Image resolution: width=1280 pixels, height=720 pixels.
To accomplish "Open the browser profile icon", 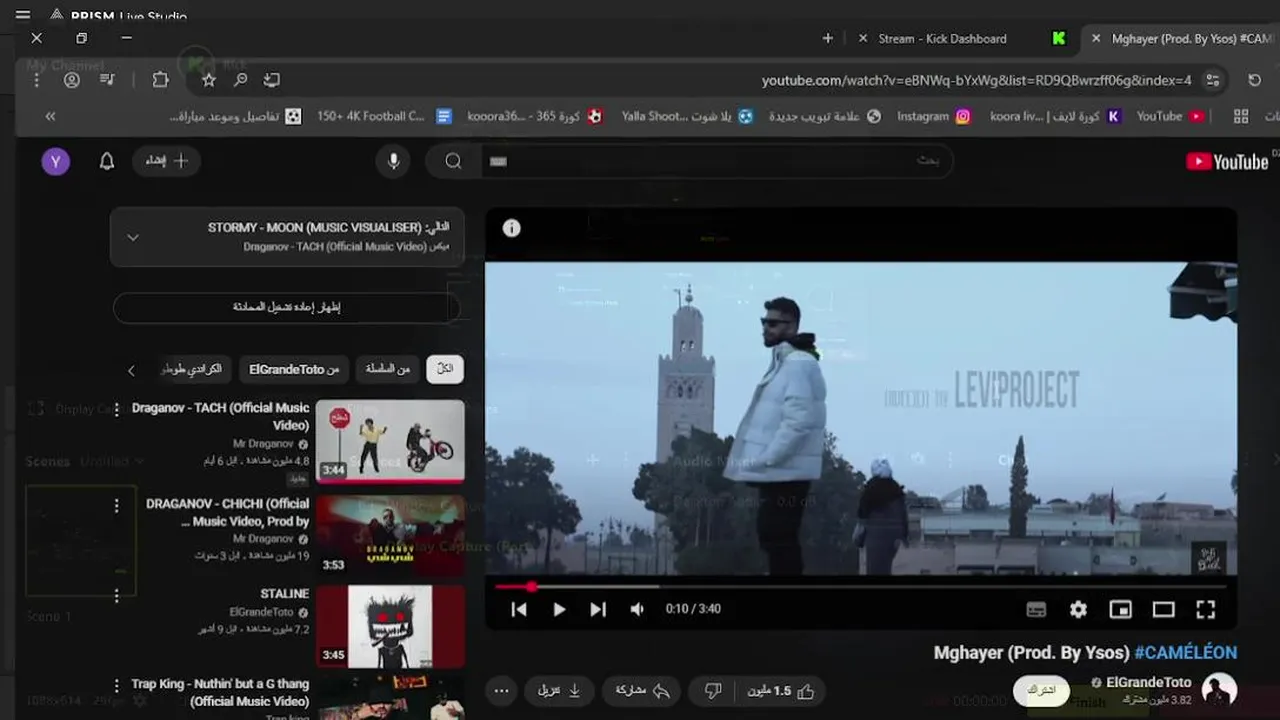I will tap(72, 80).
